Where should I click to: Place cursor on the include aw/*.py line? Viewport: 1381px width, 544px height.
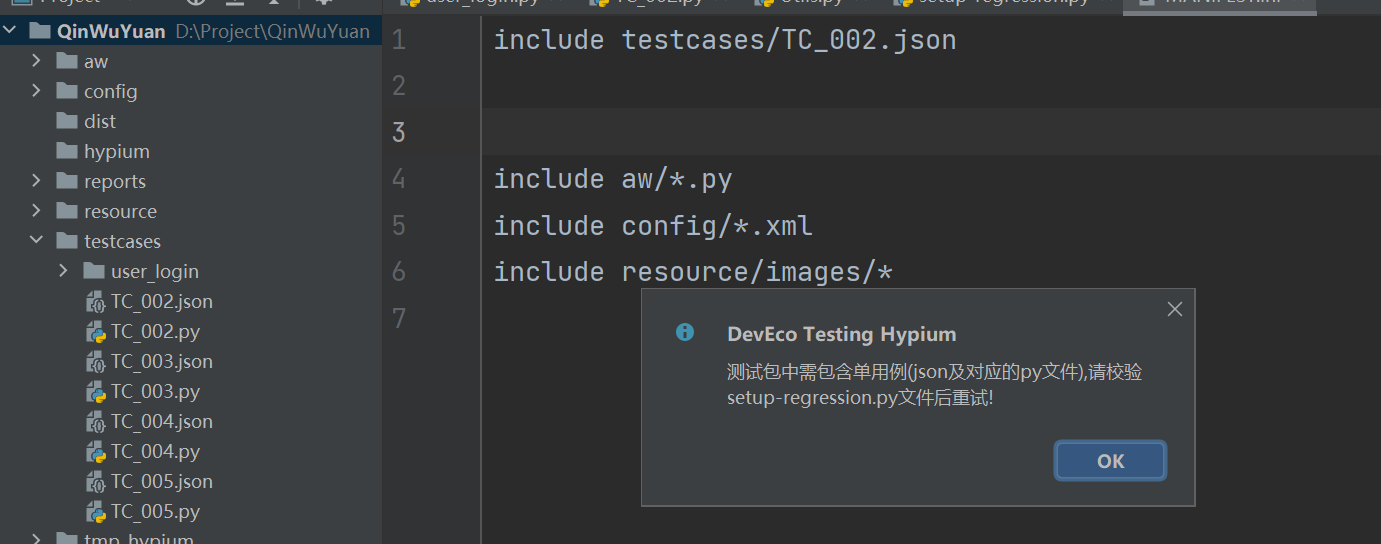tap(613, 180)
